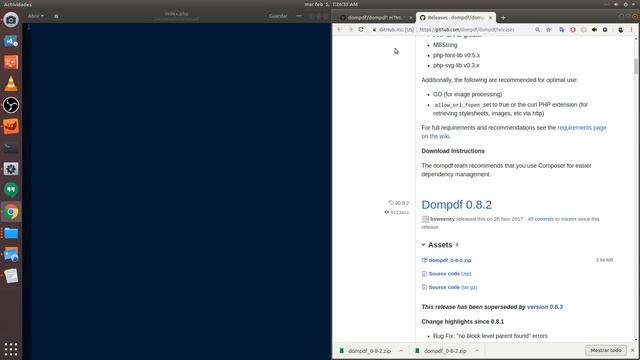Click the index.php document title in gedit
The width and height of the screenshot is (640, 360).
coord(177,14)
